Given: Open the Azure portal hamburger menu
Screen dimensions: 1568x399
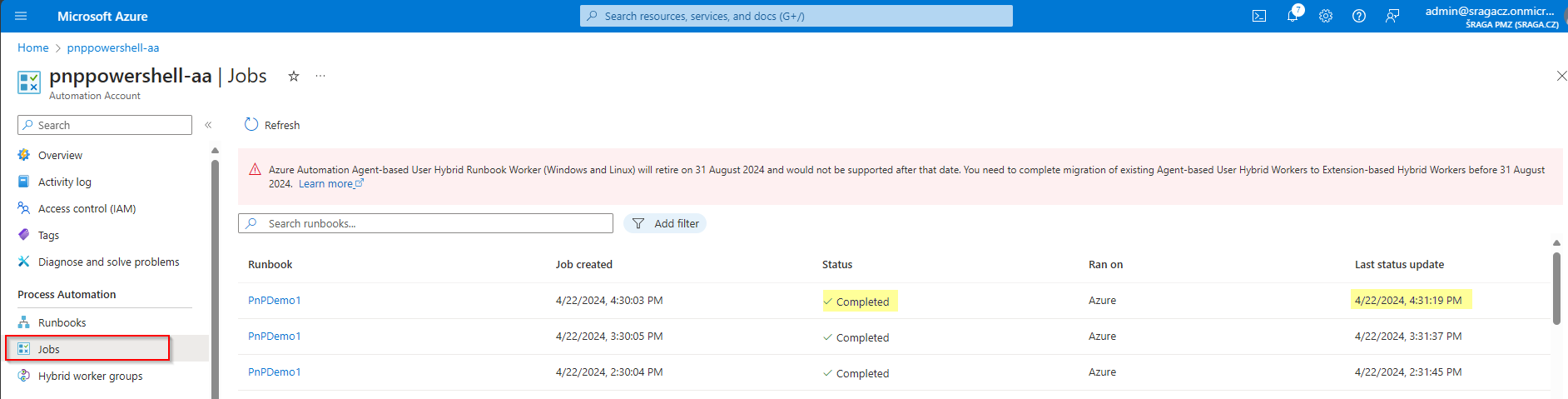Looking at the screenshot, I should (21, 16).
